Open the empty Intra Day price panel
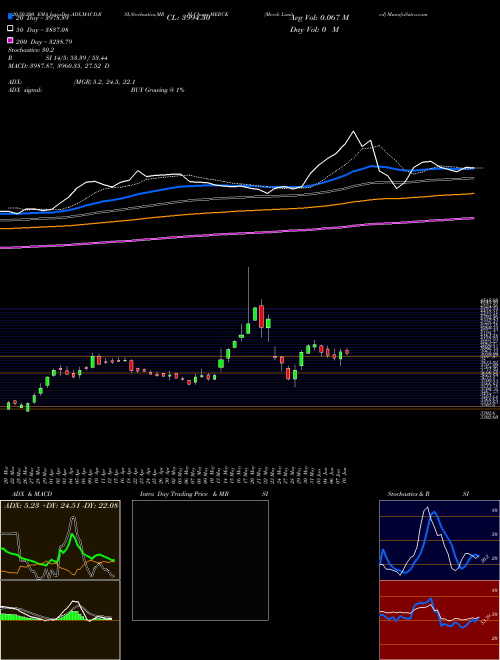This screenshot has height=660, width=500. click(200, 560)
